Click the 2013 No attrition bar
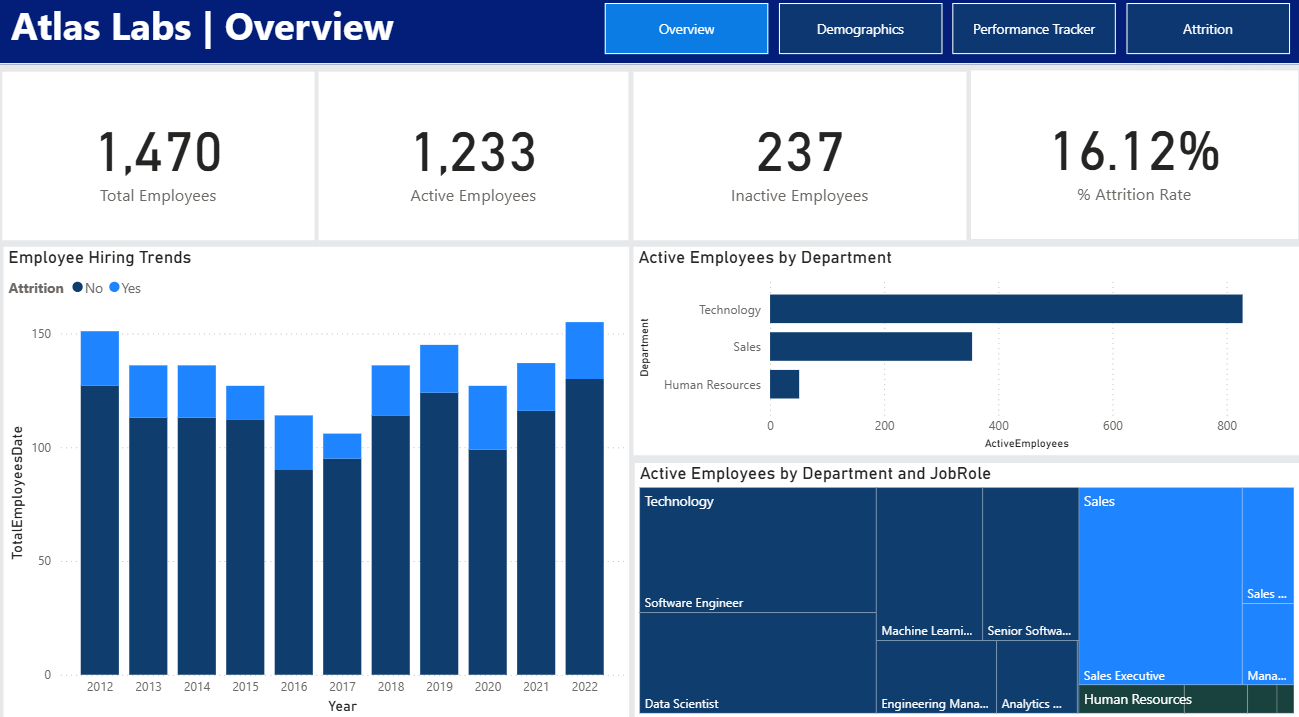The width and height of the screenshot is (1299, 717). click(148, 546)
